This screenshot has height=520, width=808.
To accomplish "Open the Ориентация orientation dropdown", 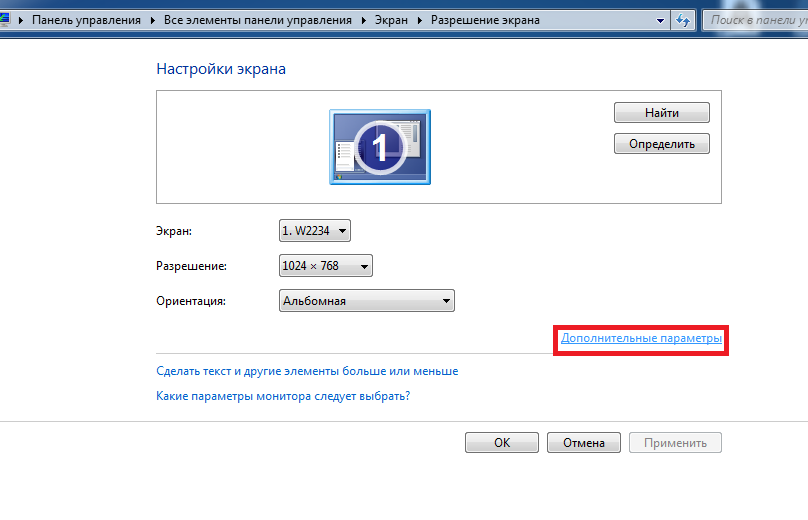I will click(x=367, y=300).
